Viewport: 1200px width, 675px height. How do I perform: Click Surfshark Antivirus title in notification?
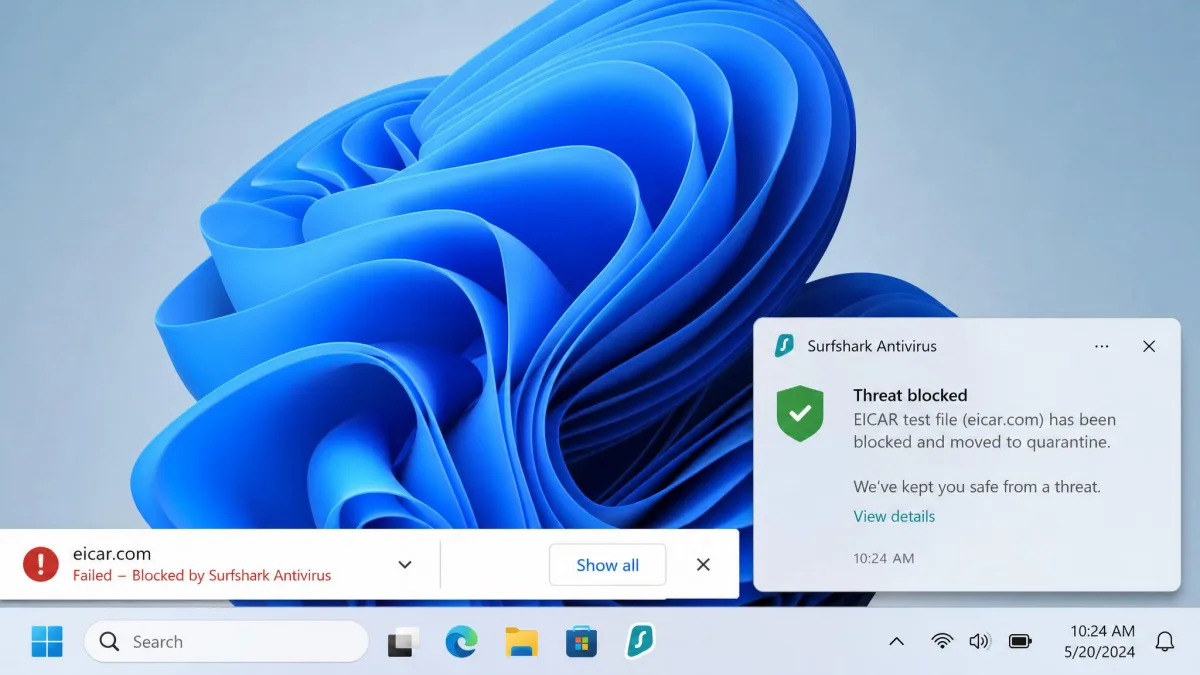[872, 346]
